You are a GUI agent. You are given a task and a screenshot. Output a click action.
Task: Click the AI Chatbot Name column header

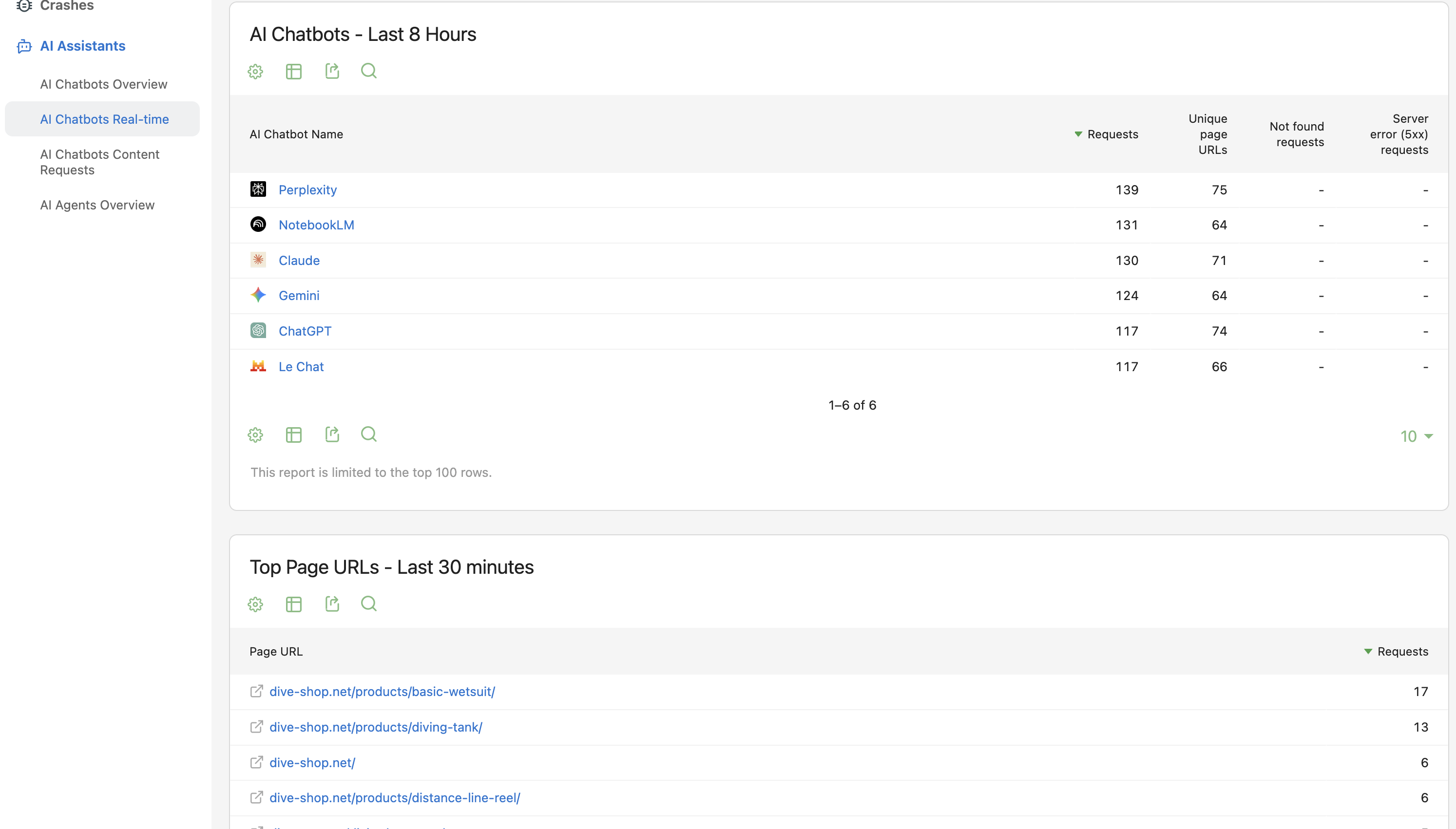tap(296, 134)
